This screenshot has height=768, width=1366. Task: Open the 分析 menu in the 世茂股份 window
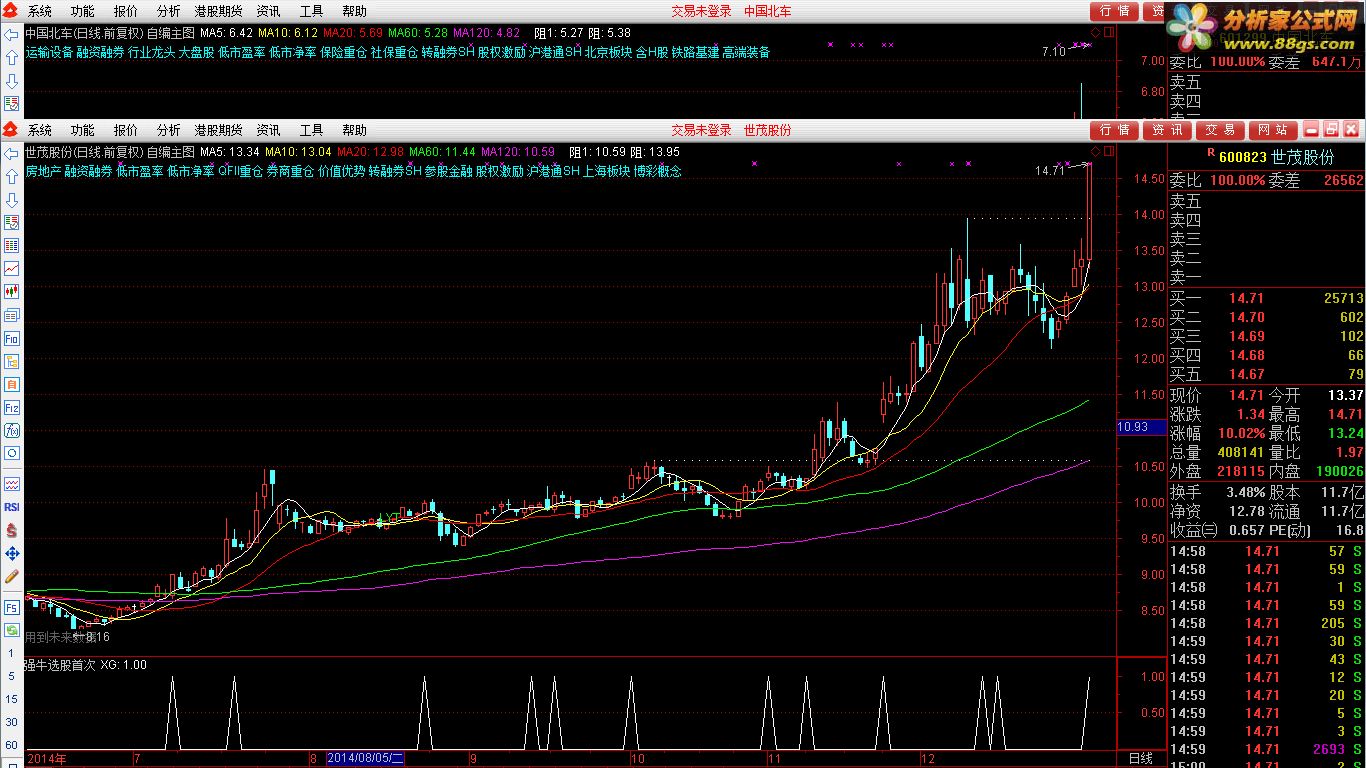169,130
